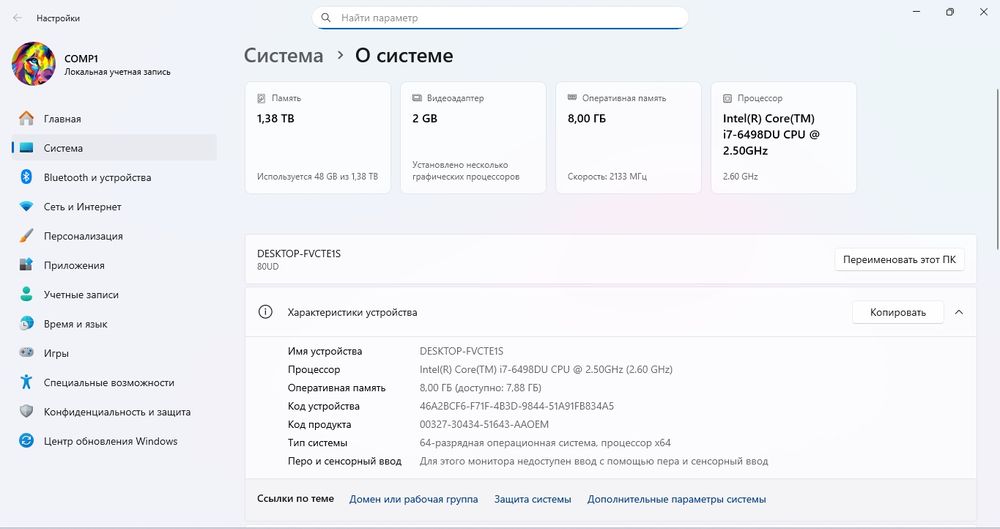Click DESKTOP-FVCTE1S in Имя устройства row
The height and width of the screenshot is (529, 1000).
tap(462, 351)
